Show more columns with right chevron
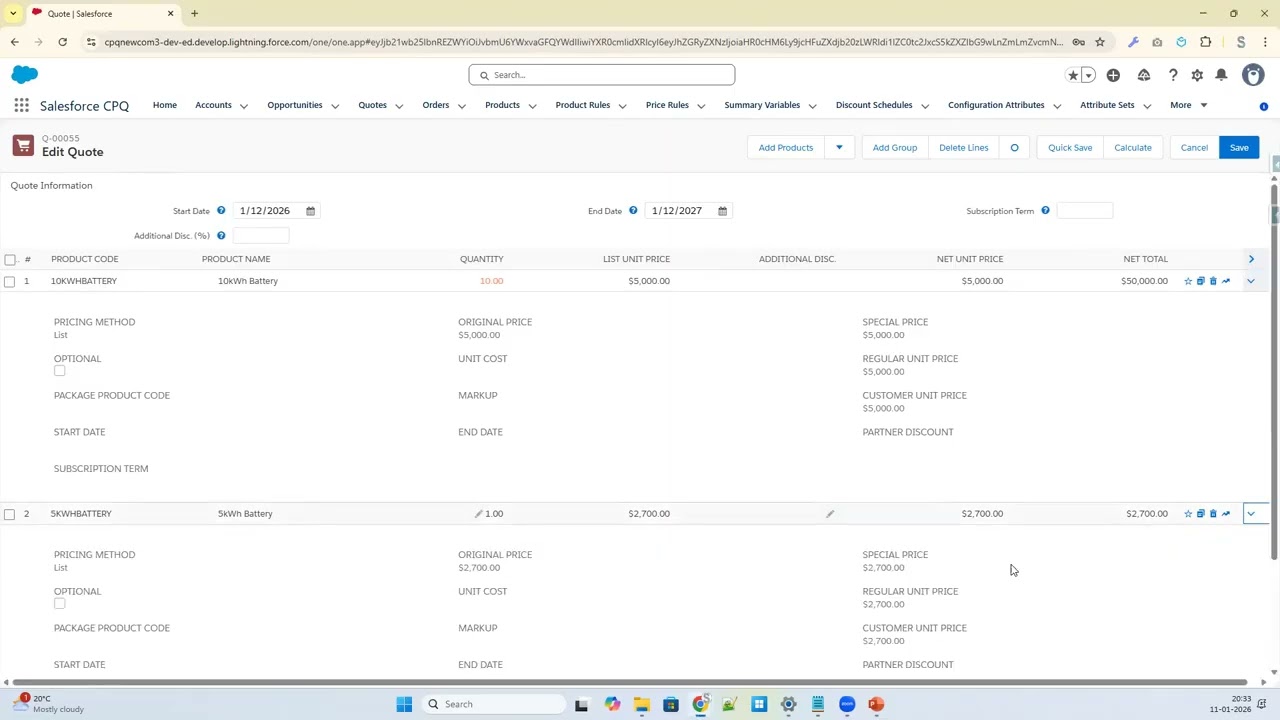The height and width of the screenshot is (720, 1280). point(1251,259)
